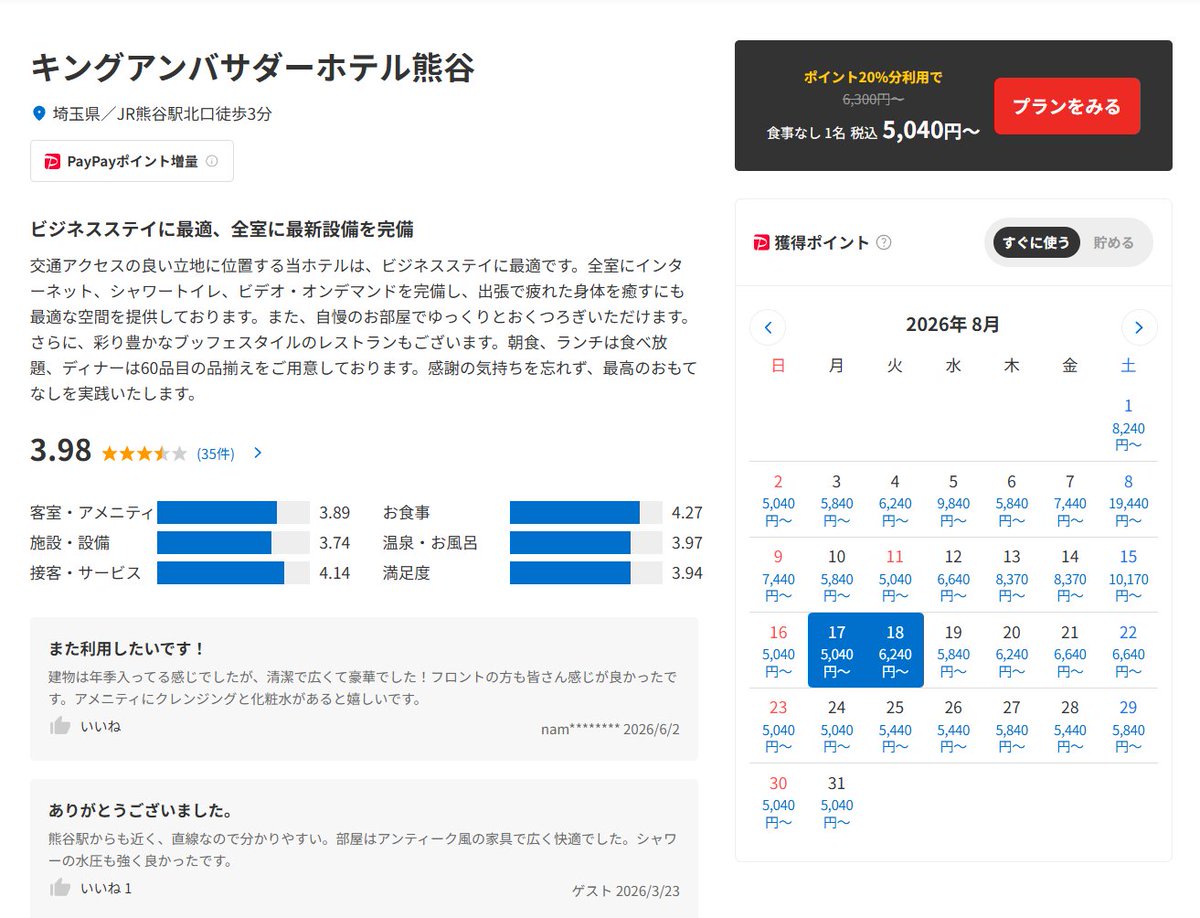Select August 20 in the calendar
The image size is (1200, 918).
click(x=1012, y=650)
